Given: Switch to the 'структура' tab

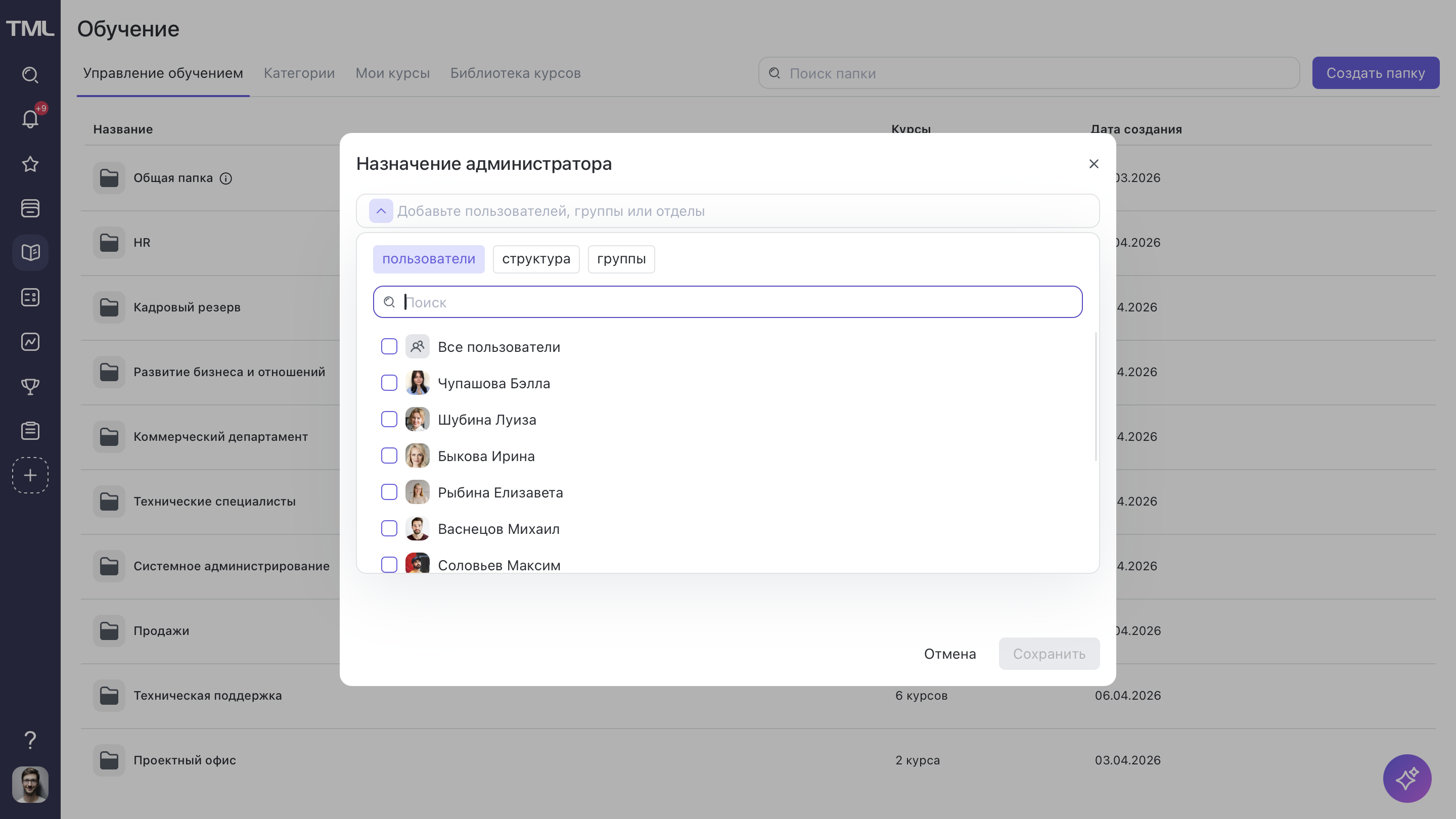Looking at the screenshot, I should pos(536,259).
